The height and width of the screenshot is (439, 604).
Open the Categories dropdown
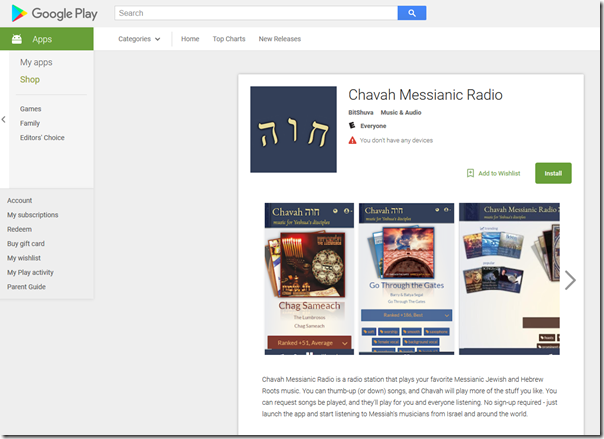(139, 39)
